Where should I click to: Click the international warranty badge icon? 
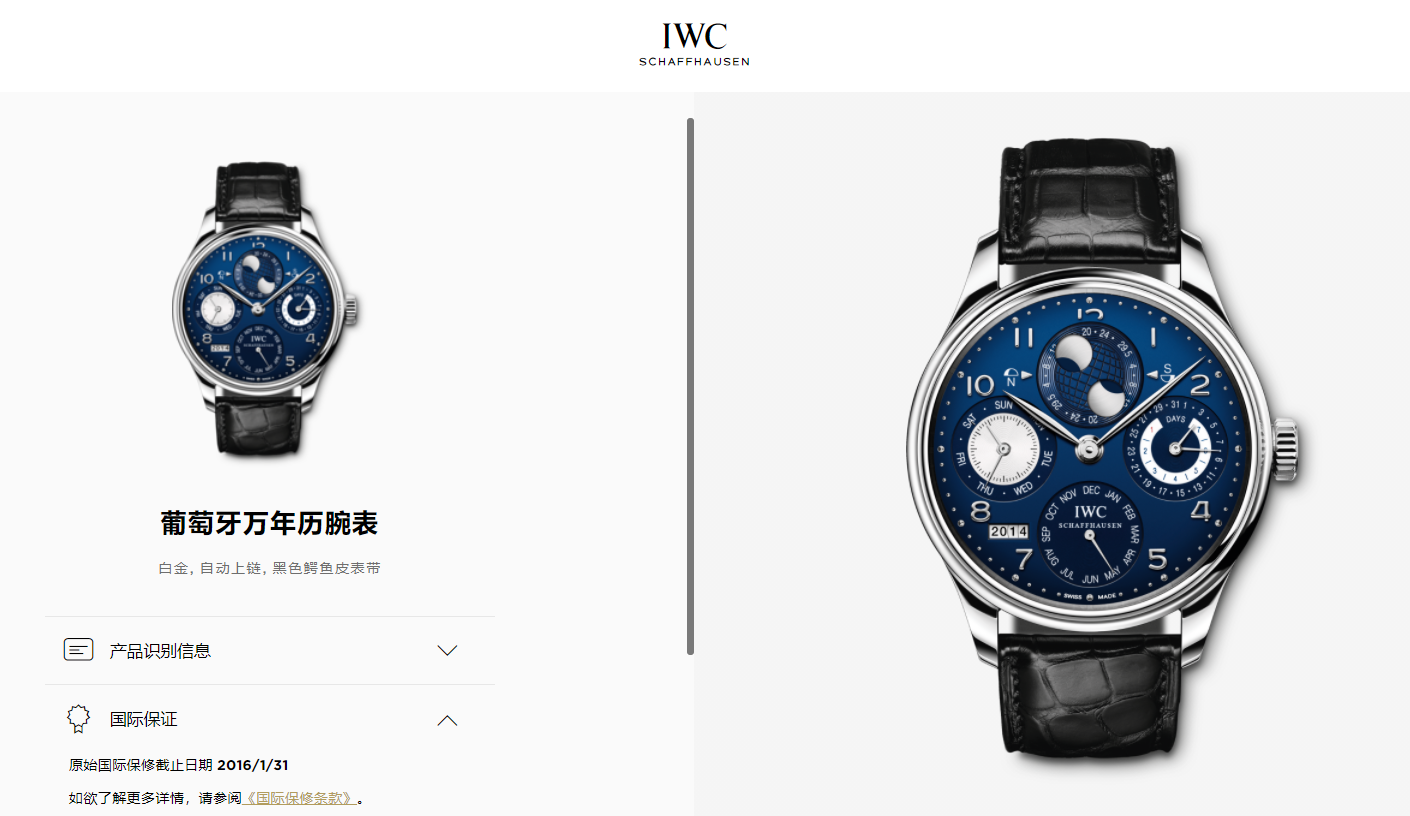click(x=78, y=719)
